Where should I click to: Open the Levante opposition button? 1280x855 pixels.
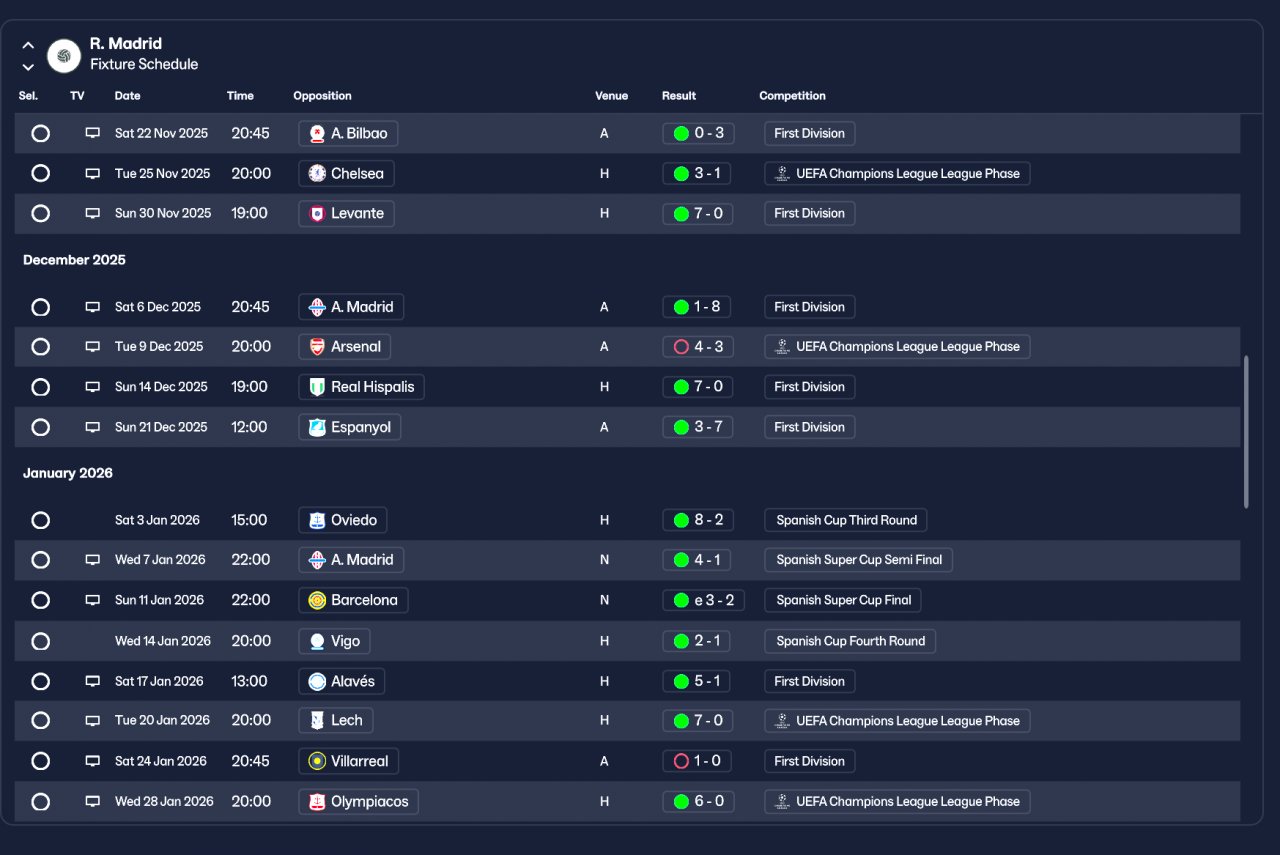(x=346, y=213)
